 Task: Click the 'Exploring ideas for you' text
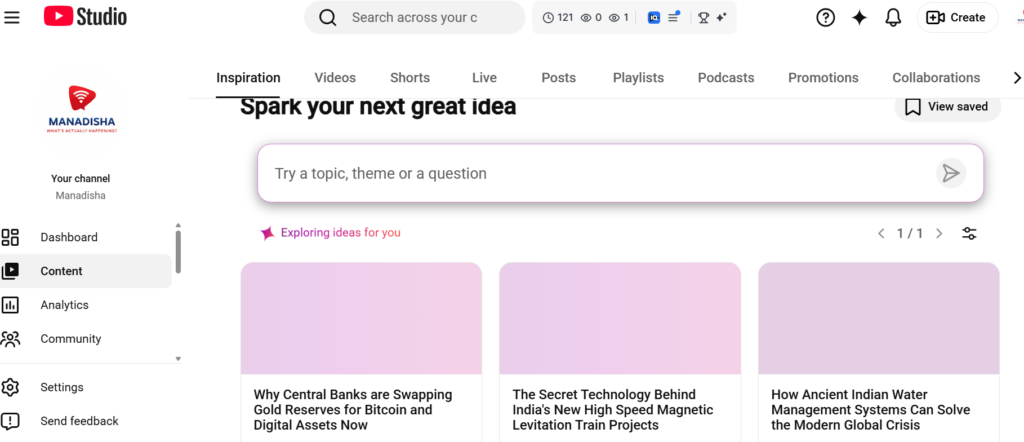[341, 232]
